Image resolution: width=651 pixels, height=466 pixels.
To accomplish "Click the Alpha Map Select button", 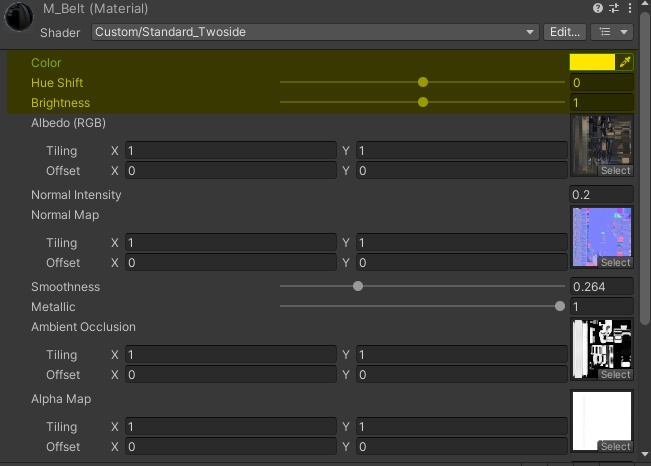I will tap(615, 446).
